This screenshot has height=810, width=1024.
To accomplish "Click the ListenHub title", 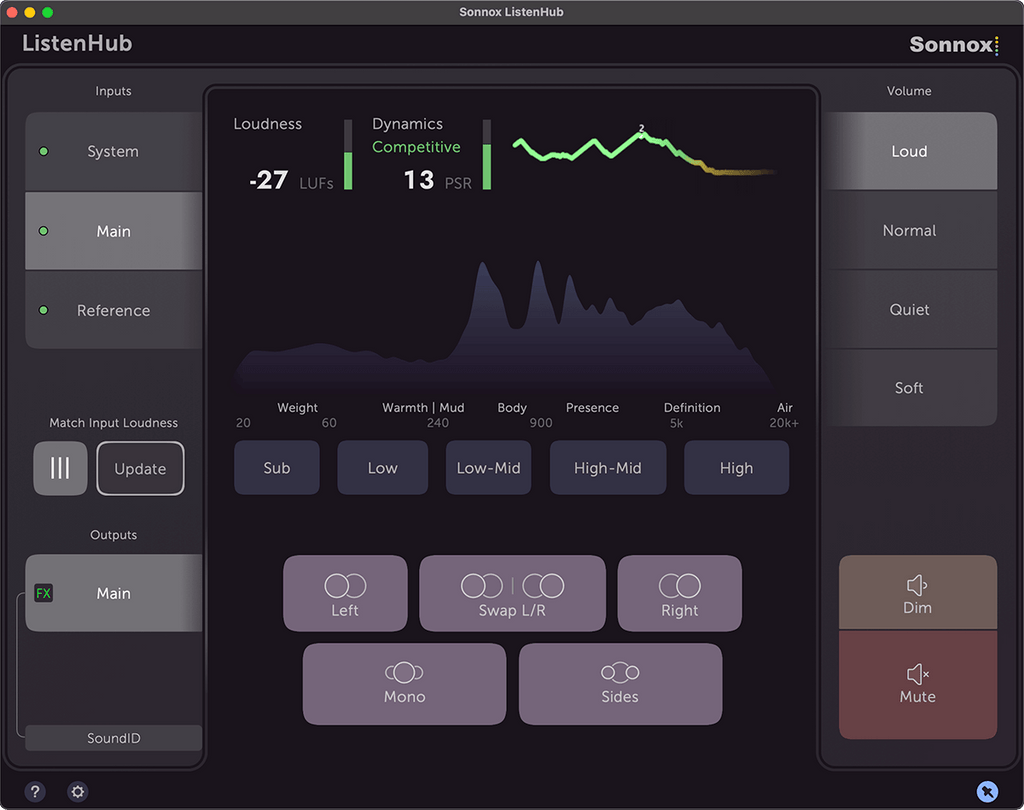I will 77,43.
